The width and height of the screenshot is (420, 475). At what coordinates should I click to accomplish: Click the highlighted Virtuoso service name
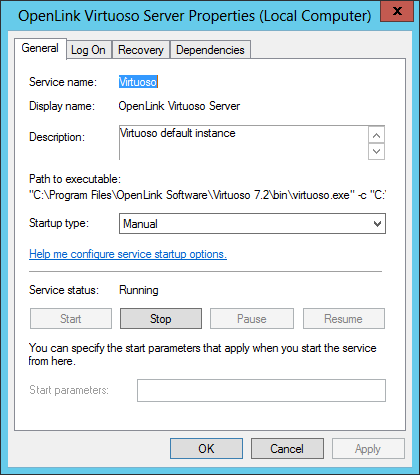pos(138,82)
